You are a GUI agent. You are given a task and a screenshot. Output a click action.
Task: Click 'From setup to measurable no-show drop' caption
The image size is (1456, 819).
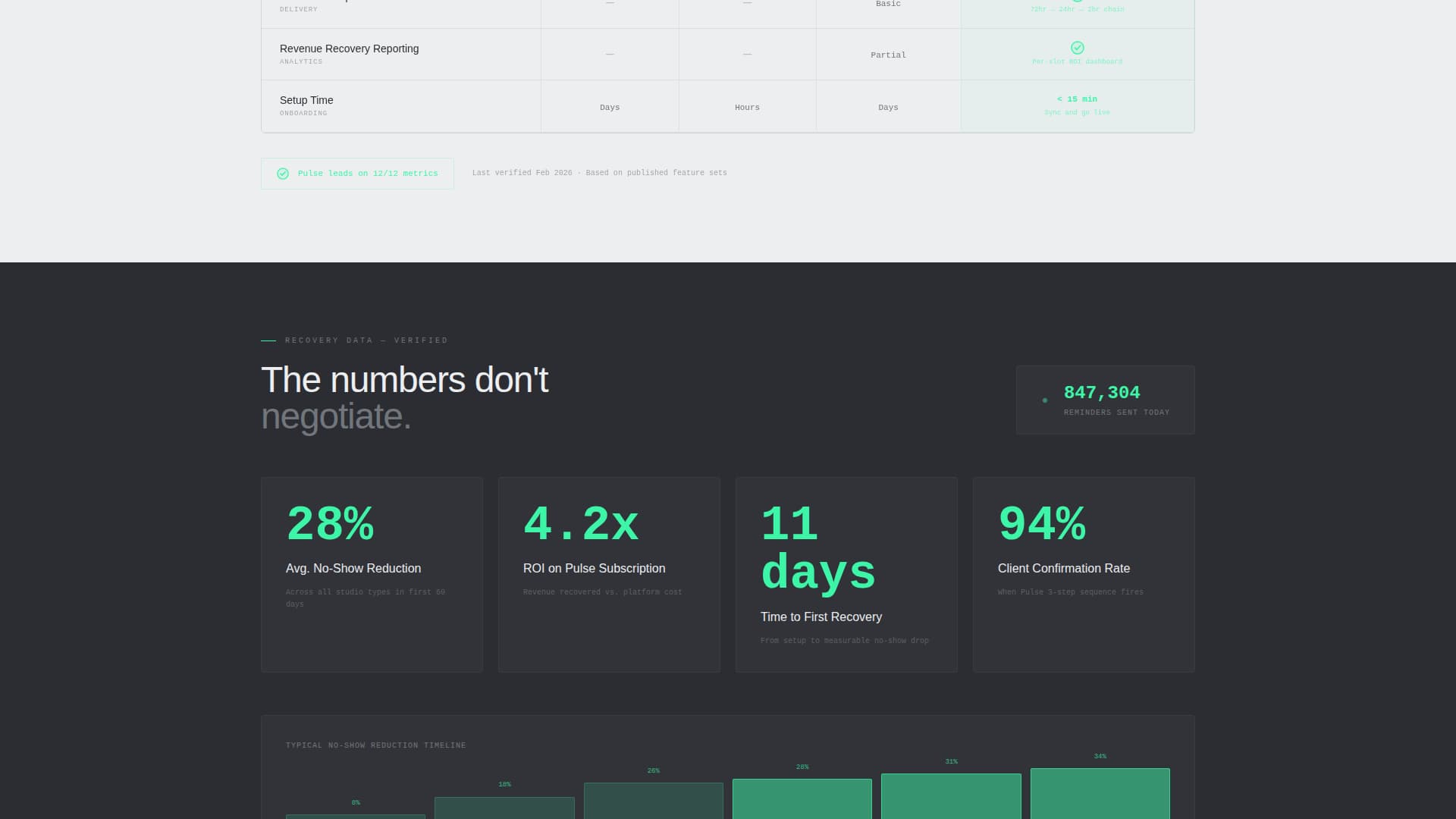coord(845,641)
